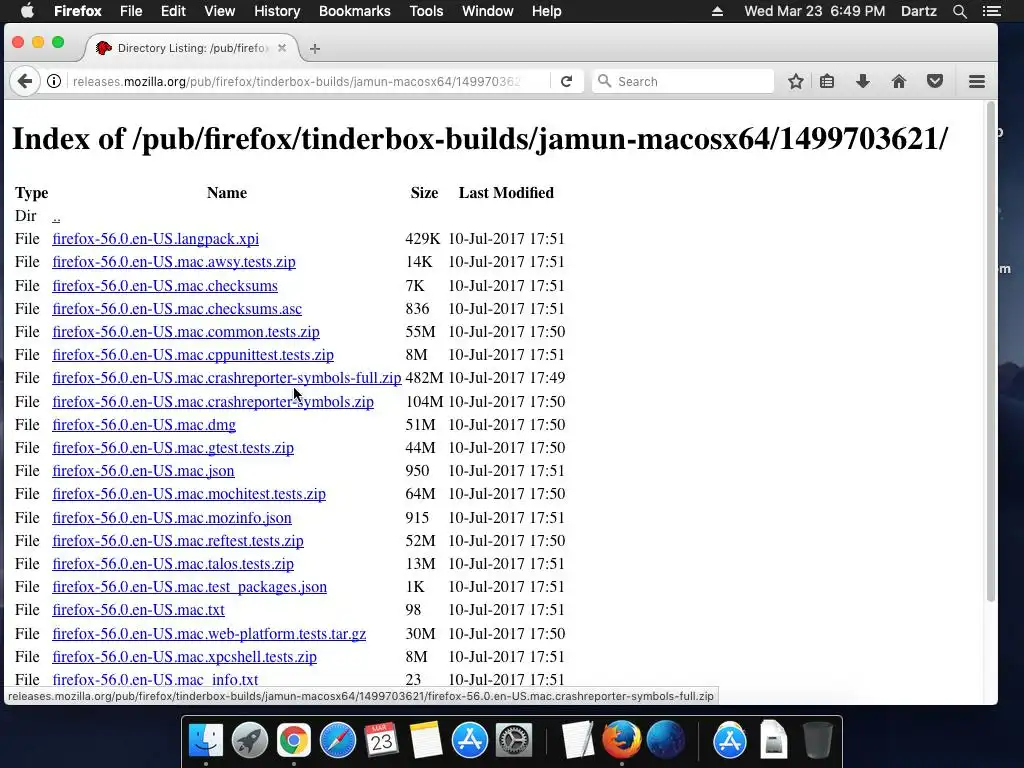
Task: Open the Tools menu
Action: tap(426, 11)
